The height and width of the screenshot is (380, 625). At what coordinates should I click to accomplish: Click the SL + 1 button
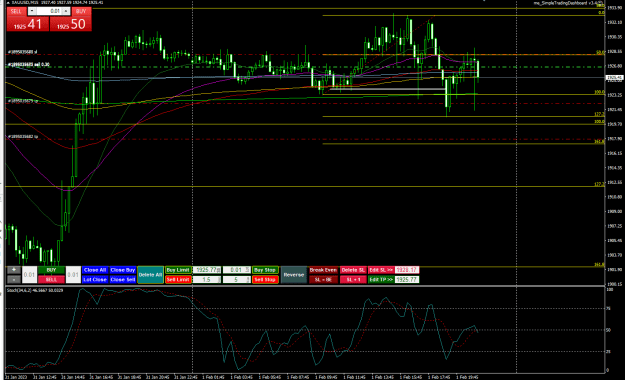click(353, 280)
